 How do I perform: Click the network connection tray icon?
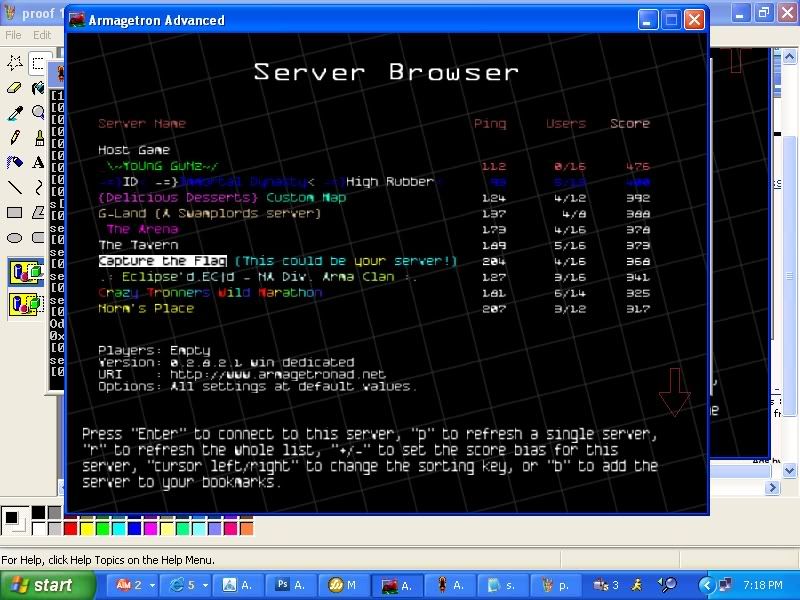pyautogui.click(x=724, y=585)
